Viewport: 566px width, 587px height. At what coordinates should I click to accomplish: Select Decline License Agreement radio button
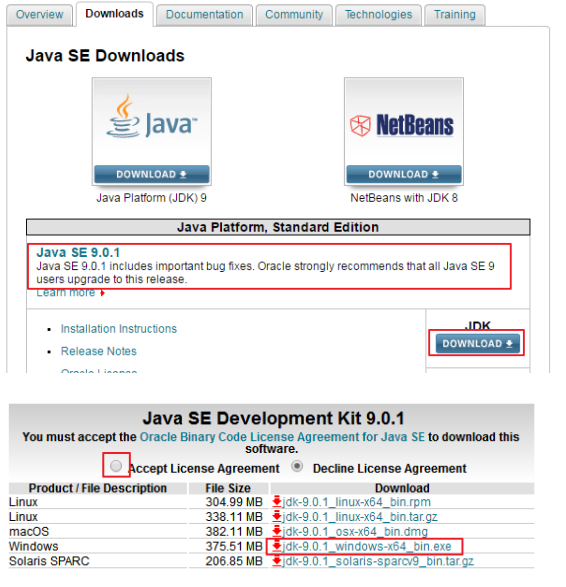[x=297, y=466]
